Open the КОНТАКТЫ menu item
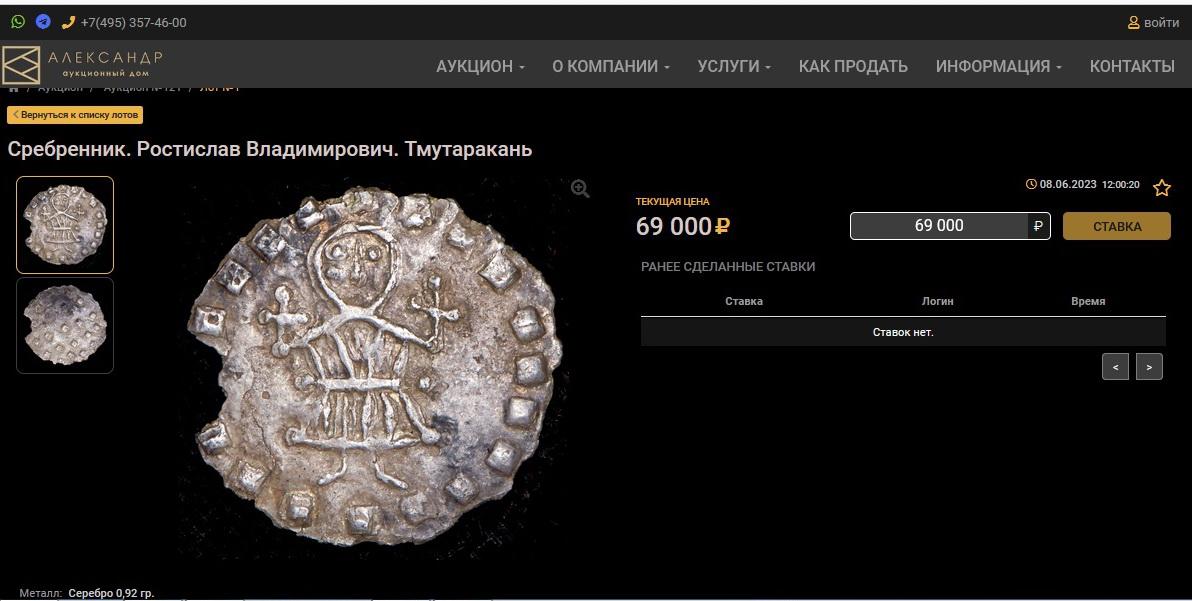 pos(1132,66)
